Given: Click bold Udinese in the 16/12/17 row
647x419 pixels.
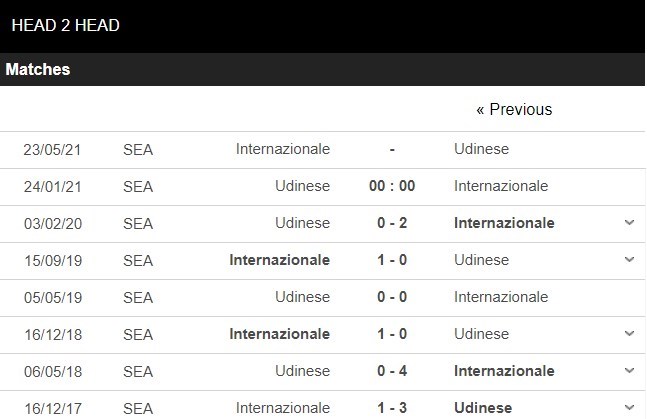Looking at the screenshot, I should 483,407.
